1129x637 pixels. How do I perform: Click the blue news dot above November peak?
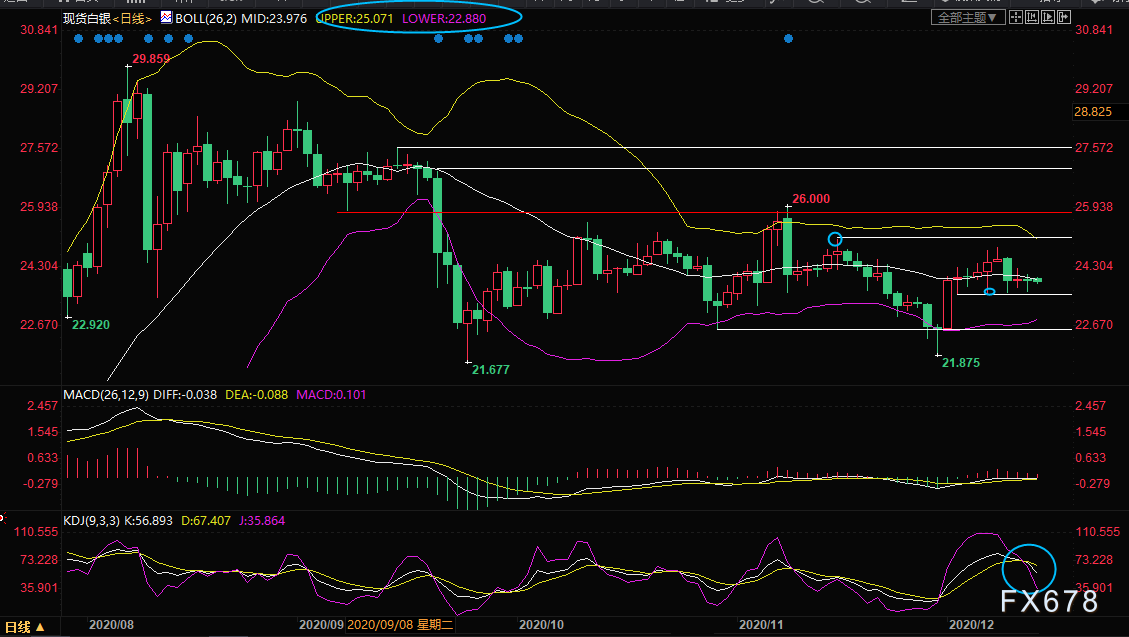click(x=788, y=38)
